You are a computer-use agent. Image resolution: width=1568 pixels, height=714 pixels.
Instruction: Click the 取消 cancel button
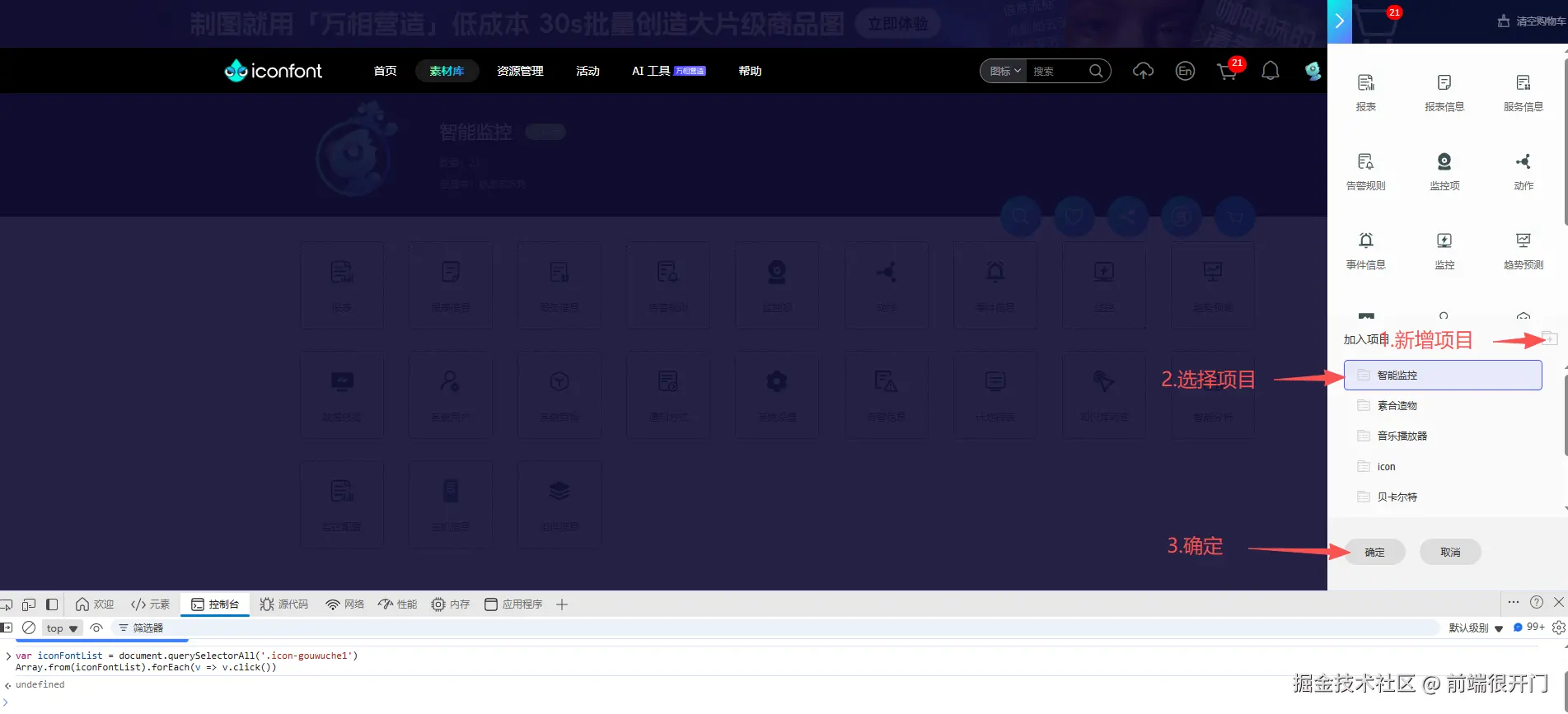click(x=1450, y=552)
